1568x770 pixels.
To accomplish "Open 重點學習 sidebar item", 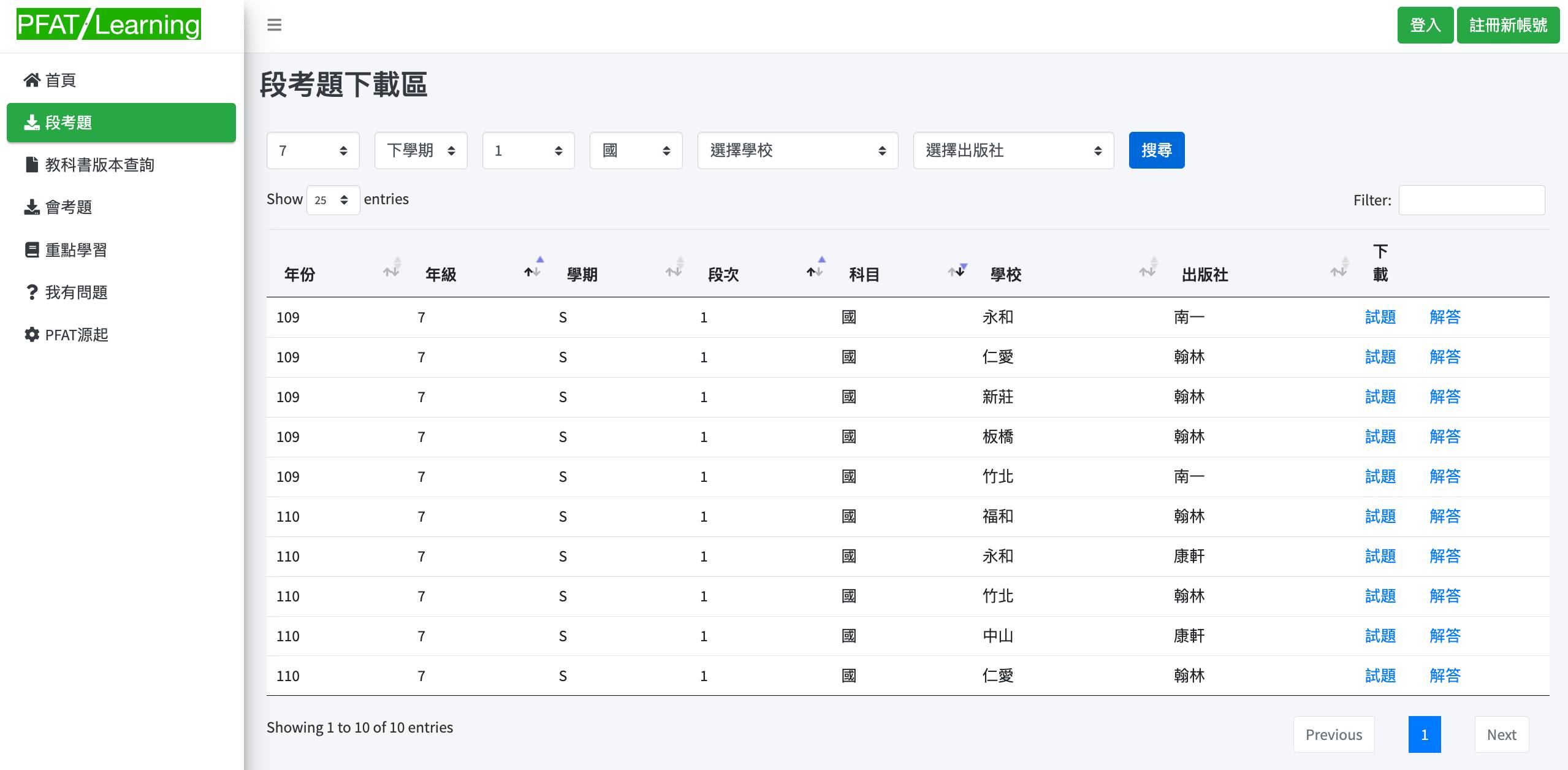I will (x=121, y=250).
